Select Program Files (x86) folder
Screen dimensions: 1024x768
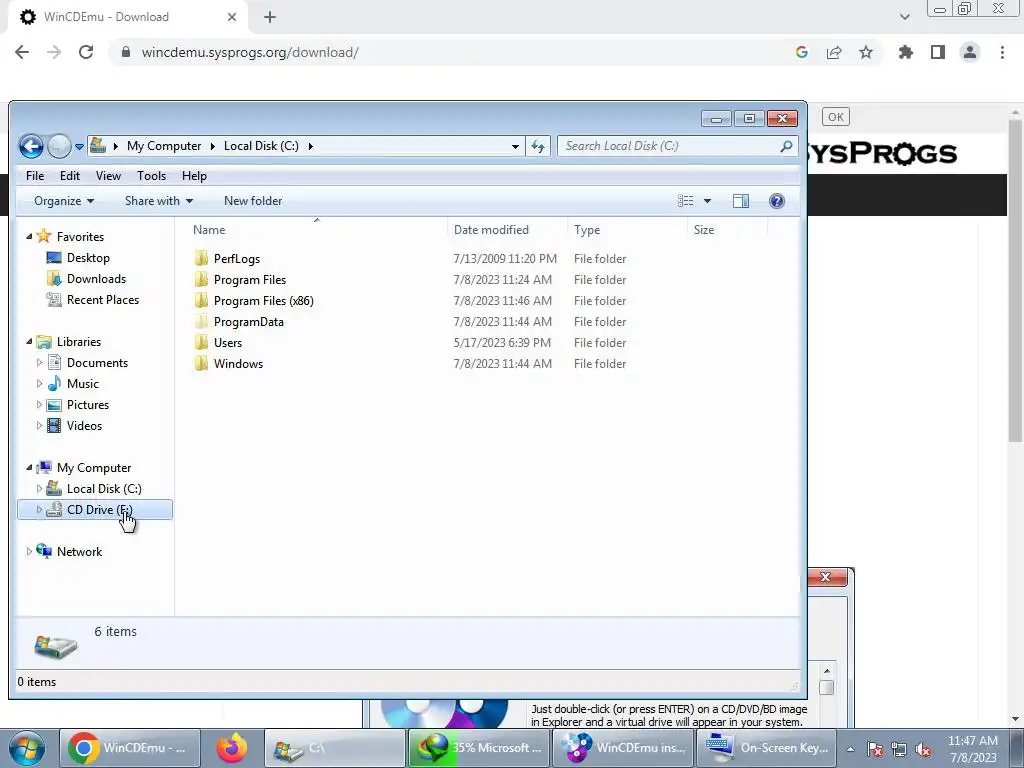[263, 301]
